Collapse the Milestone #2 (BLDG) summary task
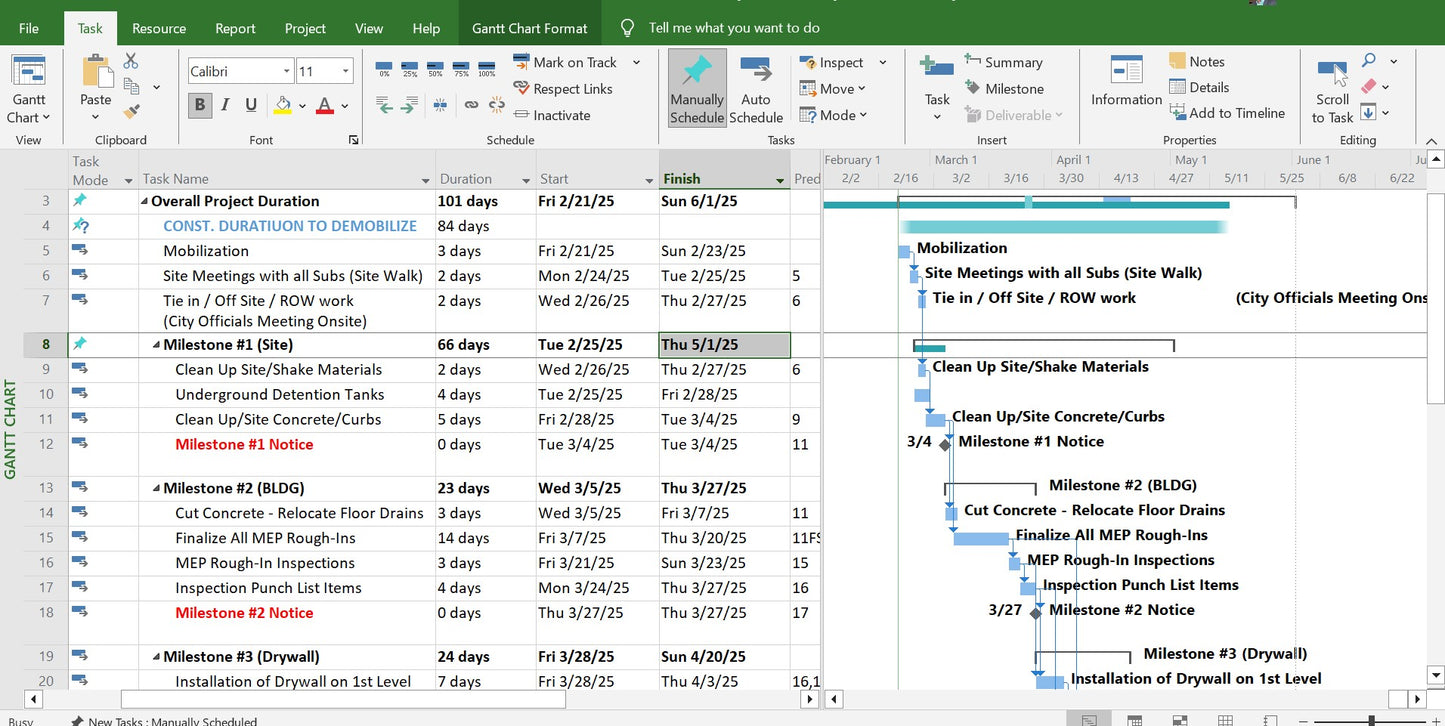 pyautogui.click(x=156, y=489)
